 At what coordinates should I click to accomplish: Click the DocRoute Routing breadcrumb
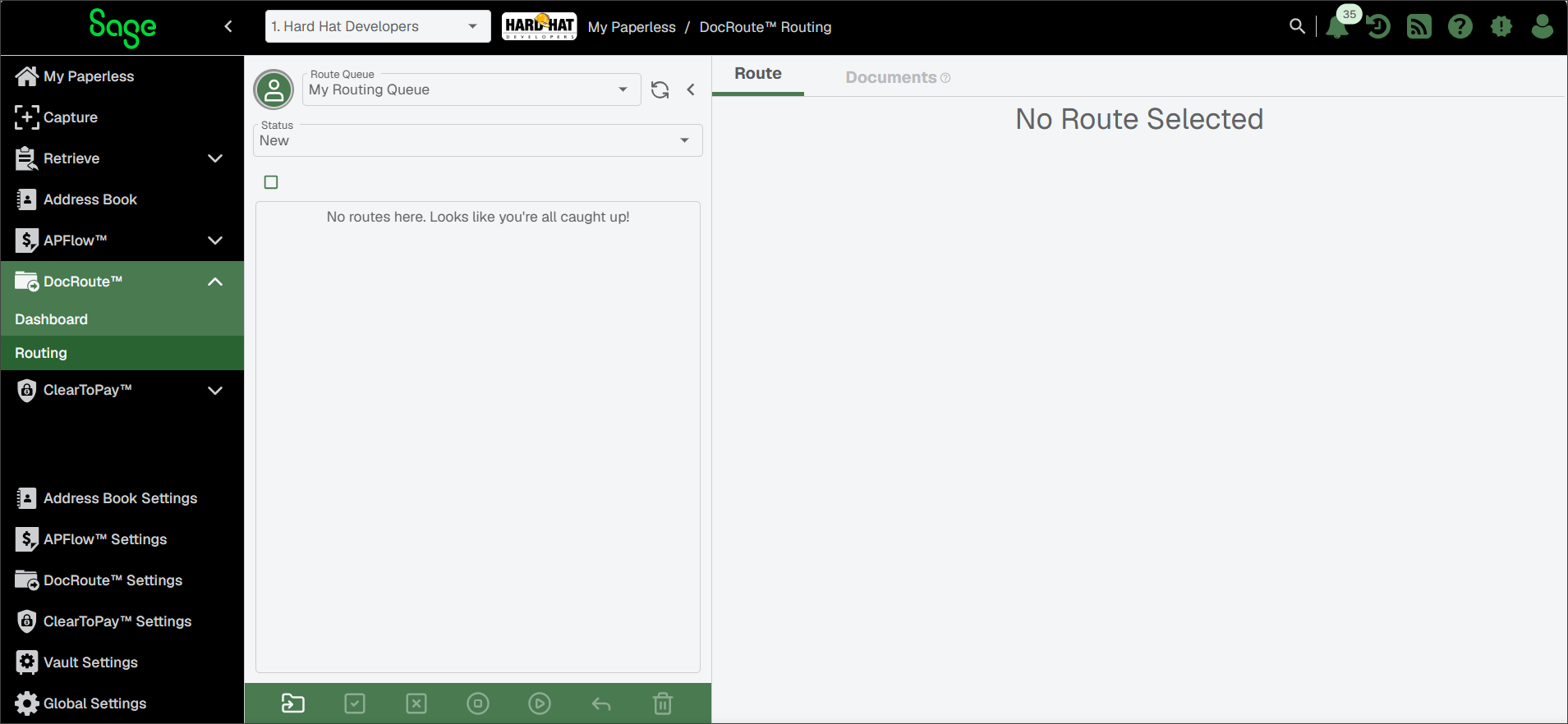tap(766, 27)
